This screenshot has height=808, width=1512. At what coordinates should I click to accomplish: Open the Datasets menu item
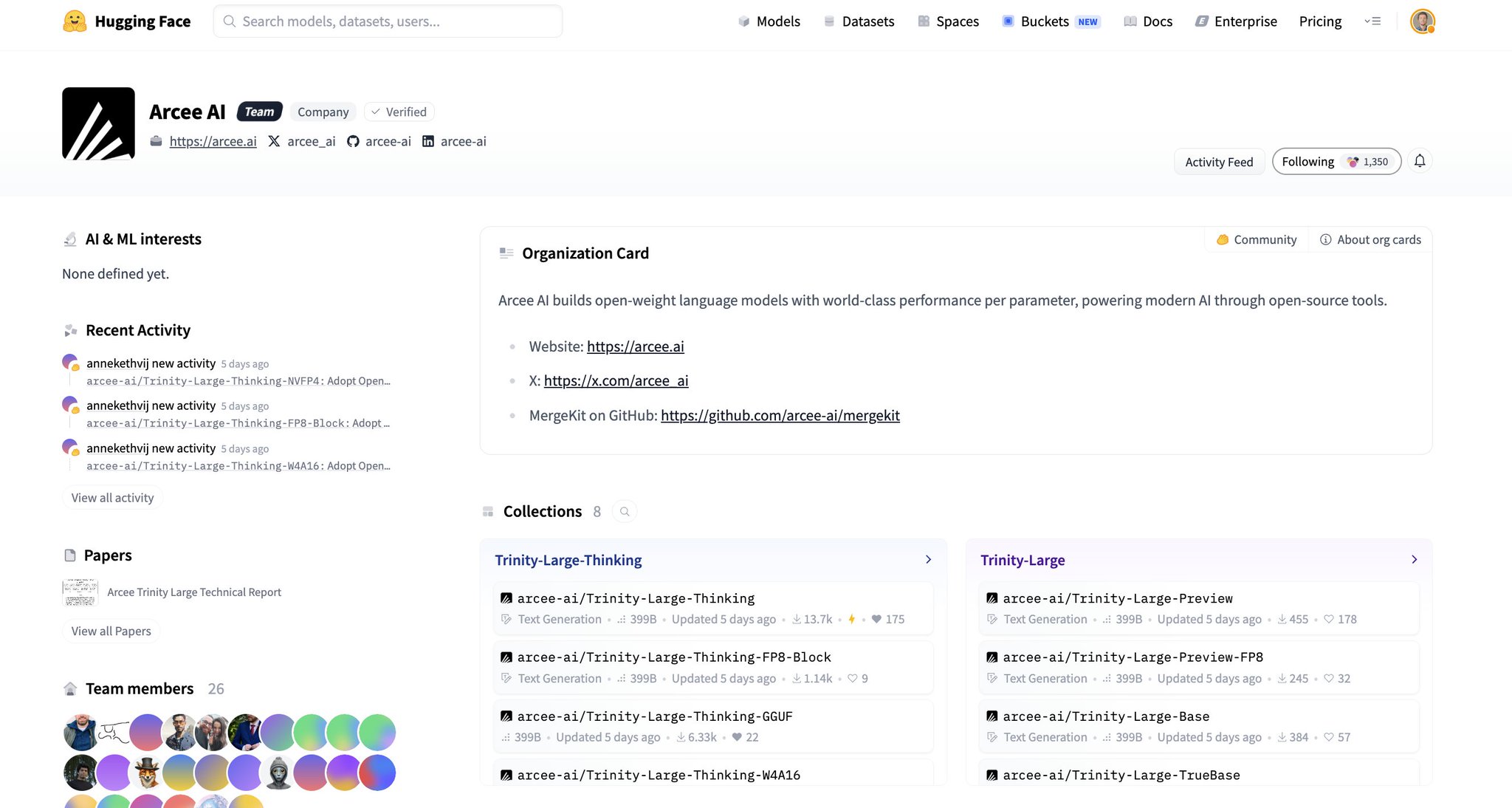click(859, 21)
